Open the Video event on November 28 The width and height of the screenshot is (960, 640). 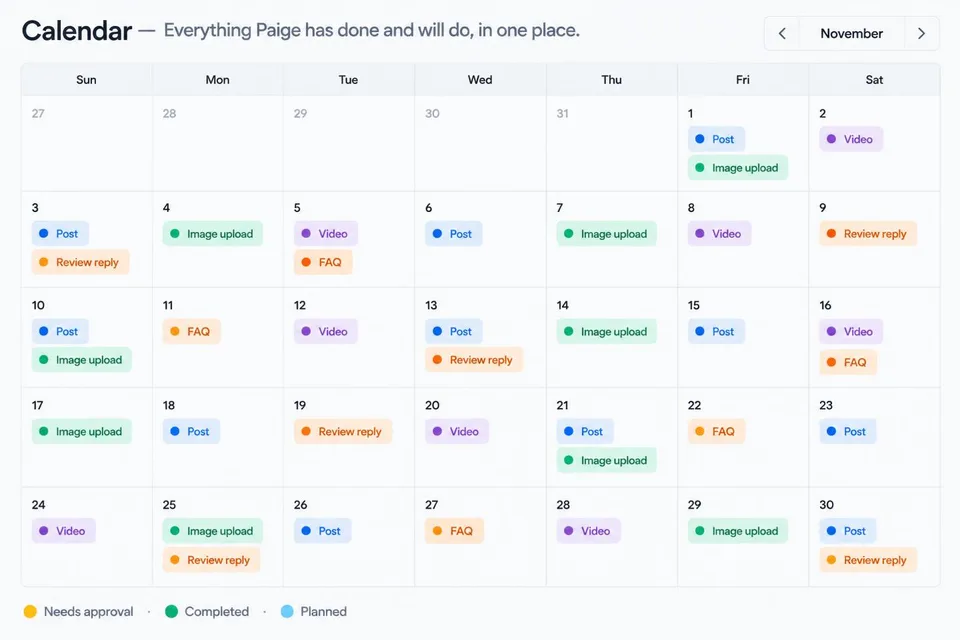[x=588, y=531]
